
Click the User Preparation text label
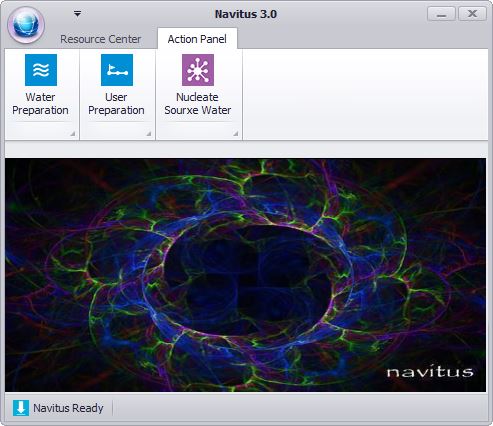(x=116, y=104)
